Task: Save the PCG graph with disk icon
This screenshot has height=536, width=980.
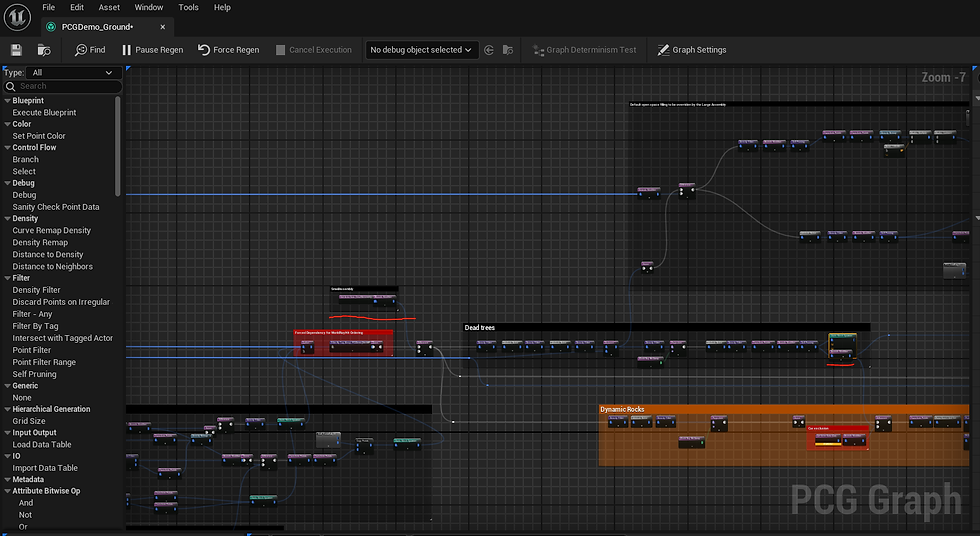Action: click(16, 50)
